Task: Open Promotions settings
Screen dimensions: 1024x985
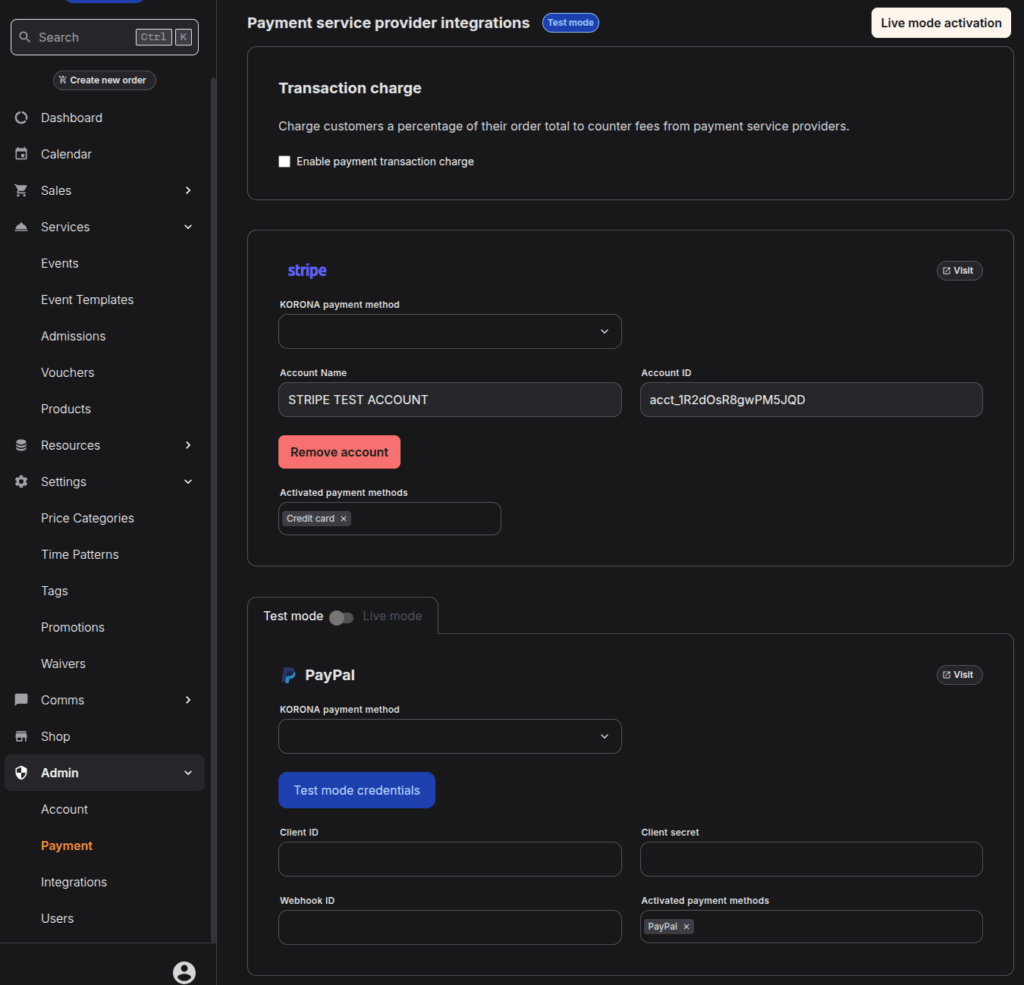Action: click(x=72, y=628)
